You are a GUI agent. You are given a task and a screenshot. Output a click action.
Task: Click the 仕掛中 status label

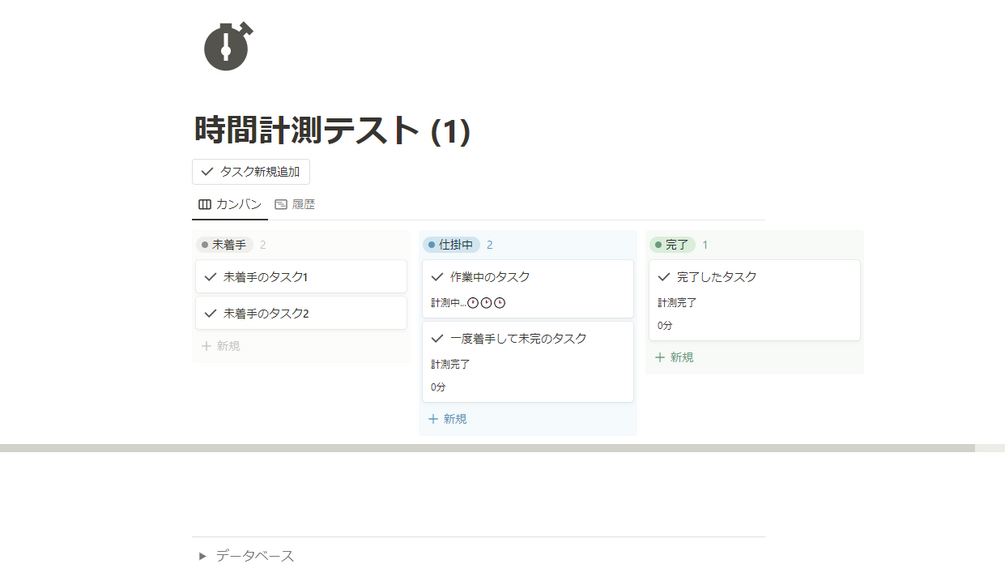[451, 245]
